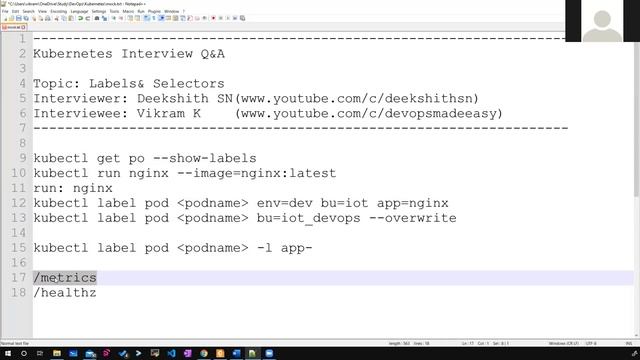Screen dimensions: 640x360
Task: Open the Run menu
Action: point(141,11)
